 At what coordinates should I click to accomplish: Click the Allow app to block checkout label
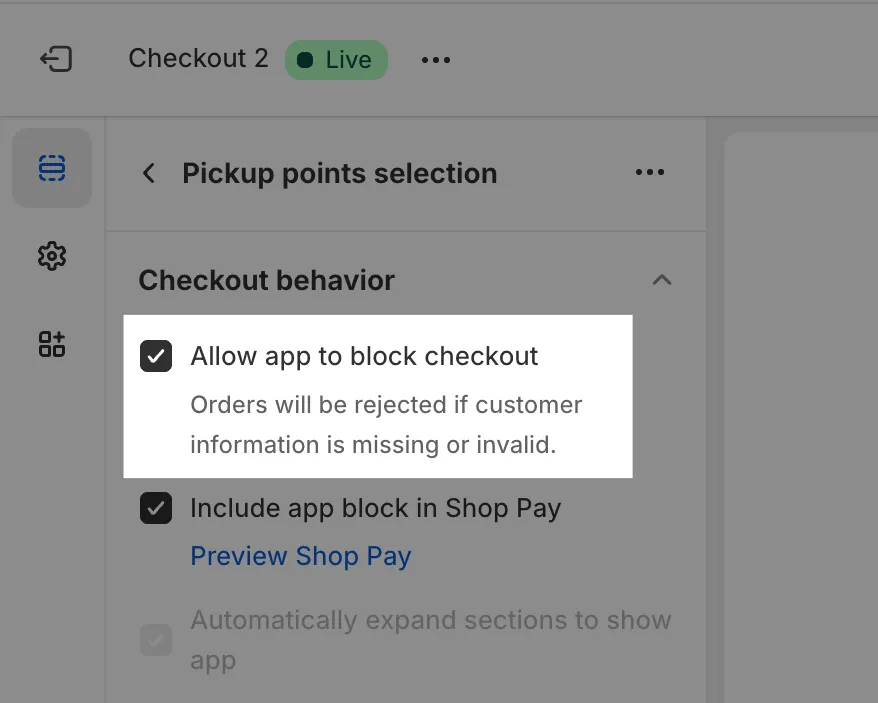[x=364, y=356]
